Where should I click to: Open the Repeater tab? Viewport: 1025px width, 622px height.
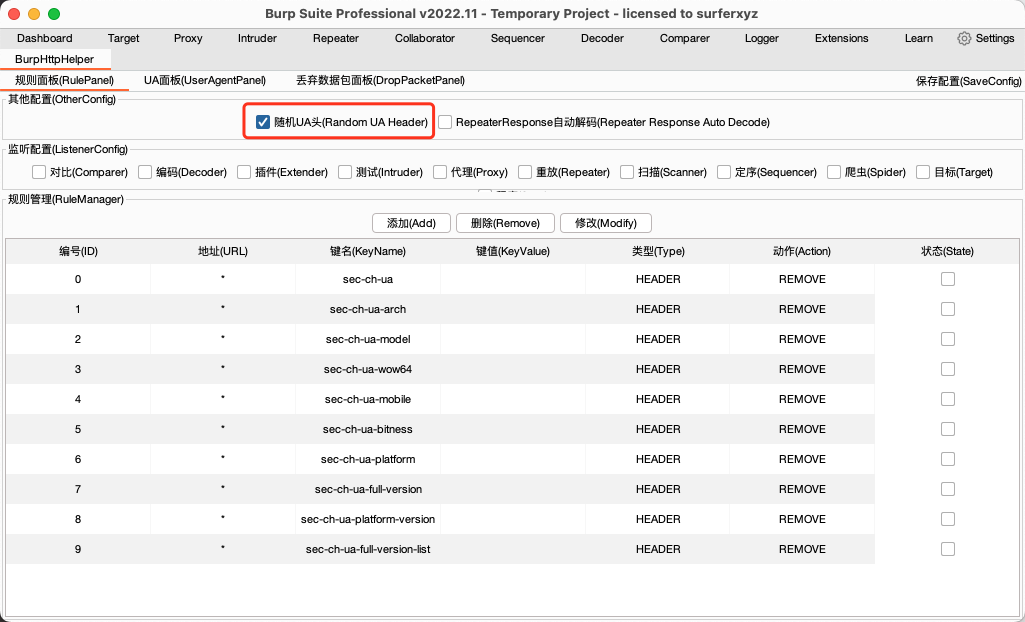click(x=335, y=39)
